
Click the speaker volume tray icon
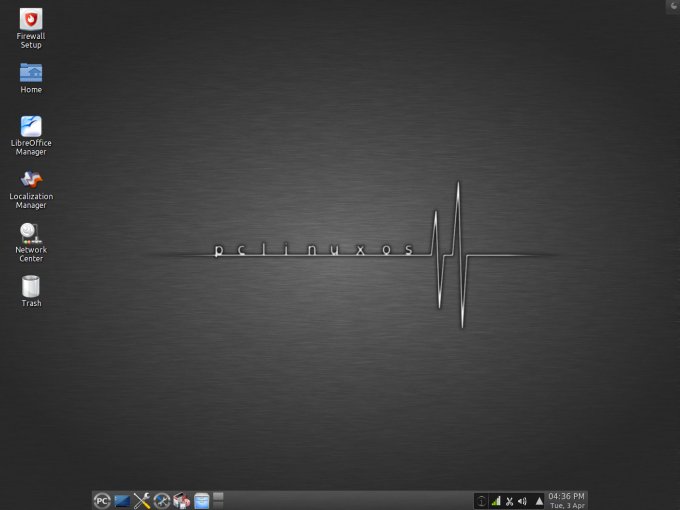click(x=523, y=501)
